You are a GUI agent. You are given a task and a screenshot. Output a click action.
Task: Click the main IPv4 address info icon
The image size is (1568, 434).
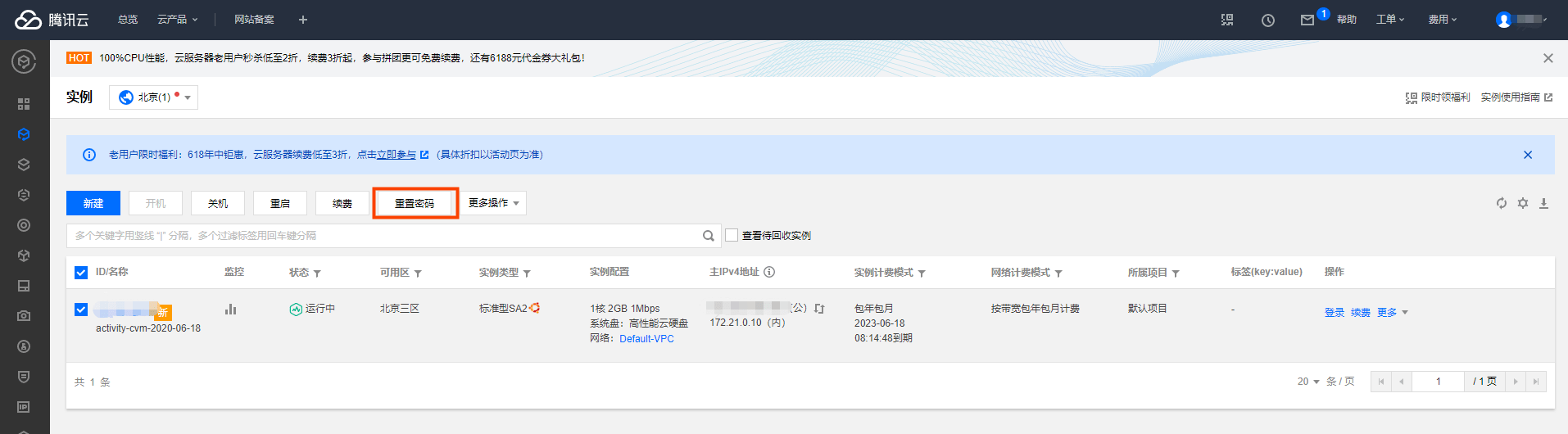click(x=769, y=272)
